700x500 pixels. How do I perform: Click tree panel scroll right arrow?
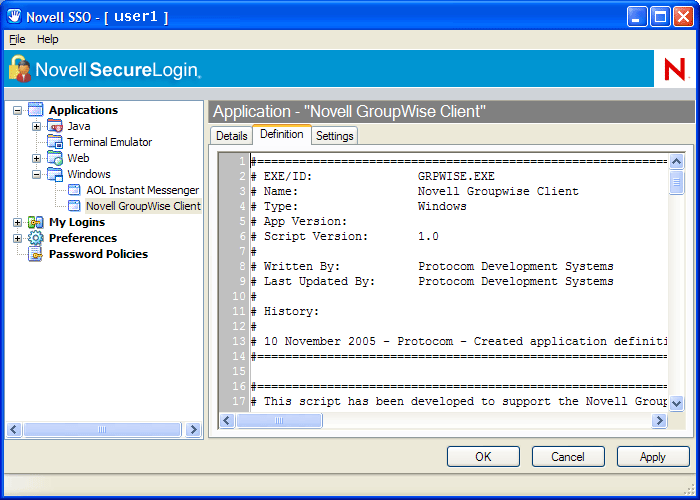(193, 429)
